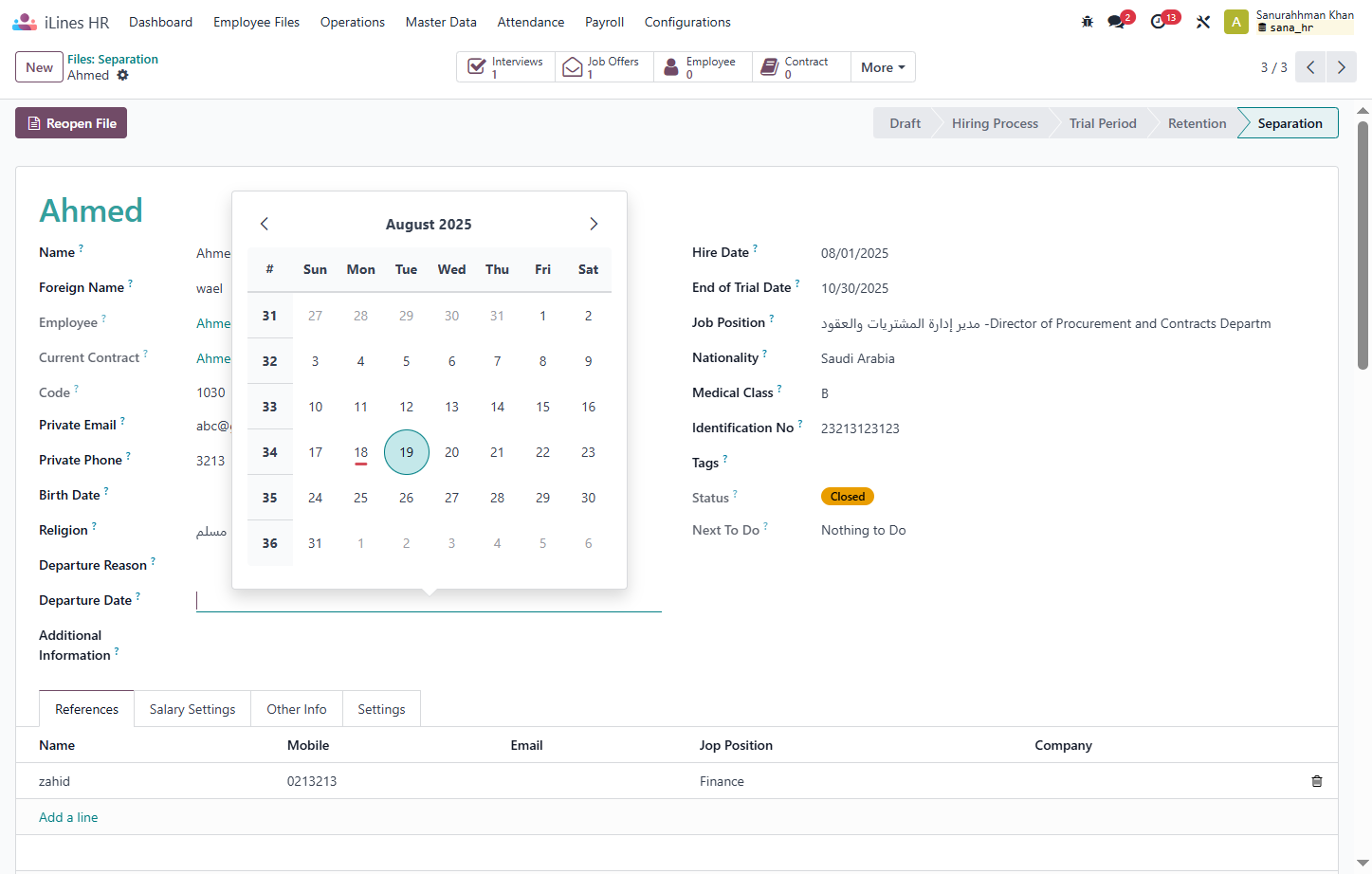
Task: Click the Job Position field value
Action: pos(1046,323)
